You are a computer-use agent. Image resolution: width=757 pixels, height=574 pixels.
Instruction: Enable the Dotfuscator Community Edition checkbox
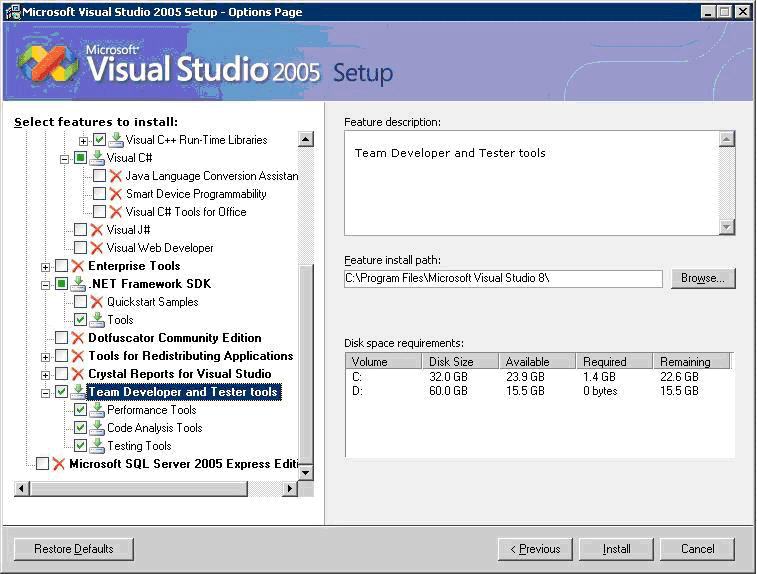pyautogui.click(x=62, y=338)
